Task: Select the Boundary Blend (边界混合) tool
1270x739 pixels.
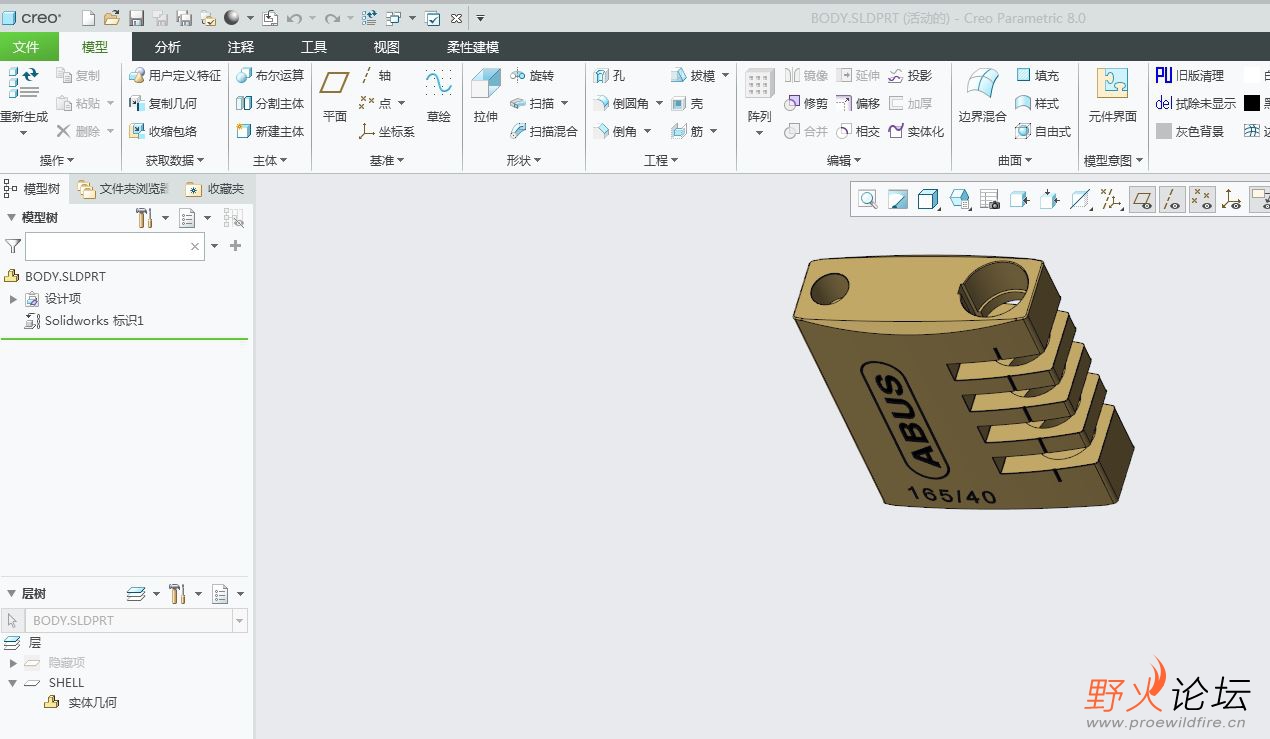Action: (982, 97)
